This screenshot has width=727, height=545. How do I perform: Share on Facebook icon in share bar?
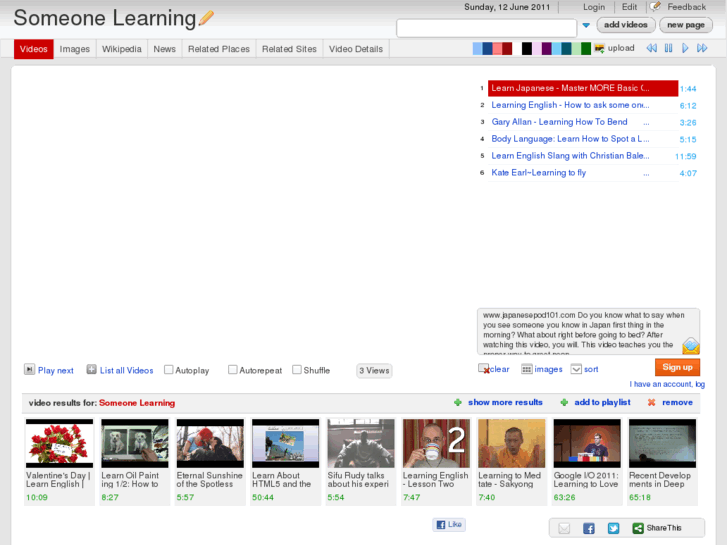pos(589,528)
